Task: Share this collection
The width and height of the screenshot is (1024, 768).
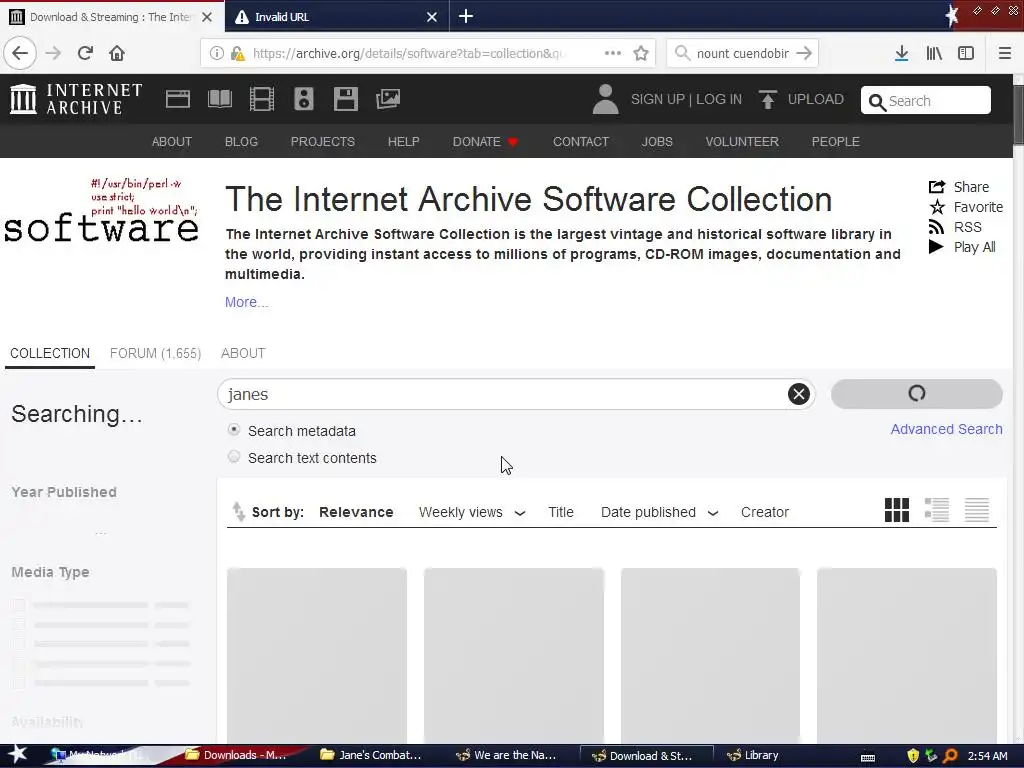Action: point(959,187)
